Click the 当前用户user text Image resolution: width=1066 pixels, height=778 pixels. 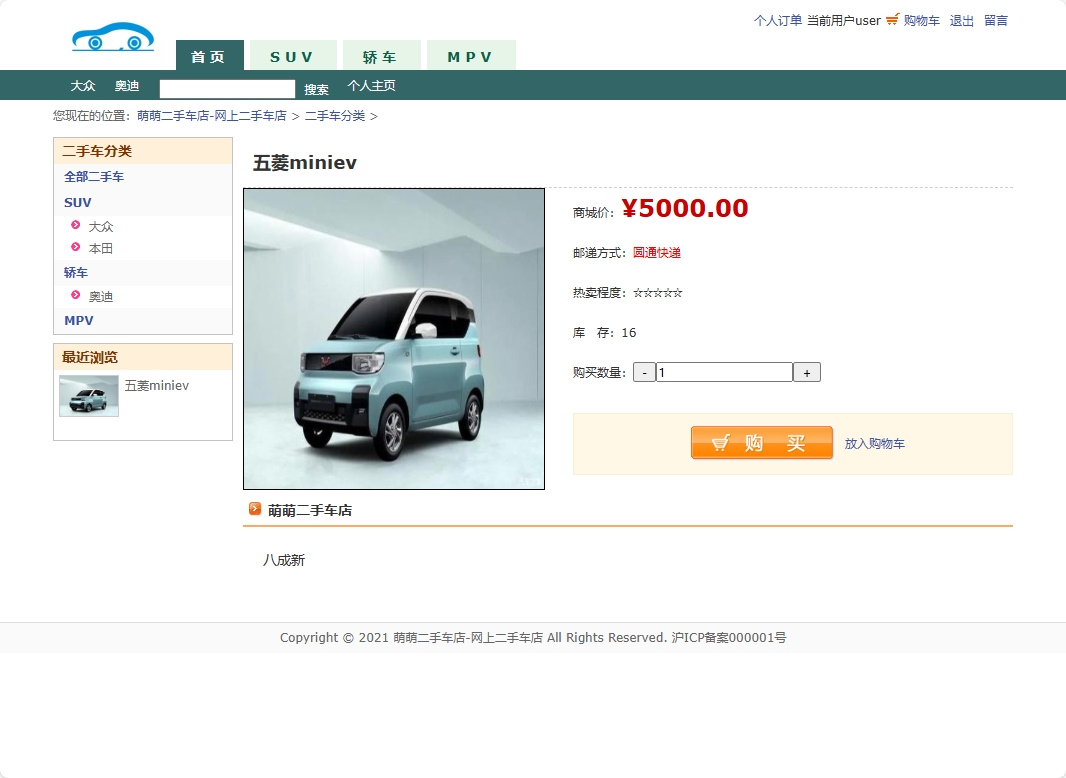[x=844, y=20]
